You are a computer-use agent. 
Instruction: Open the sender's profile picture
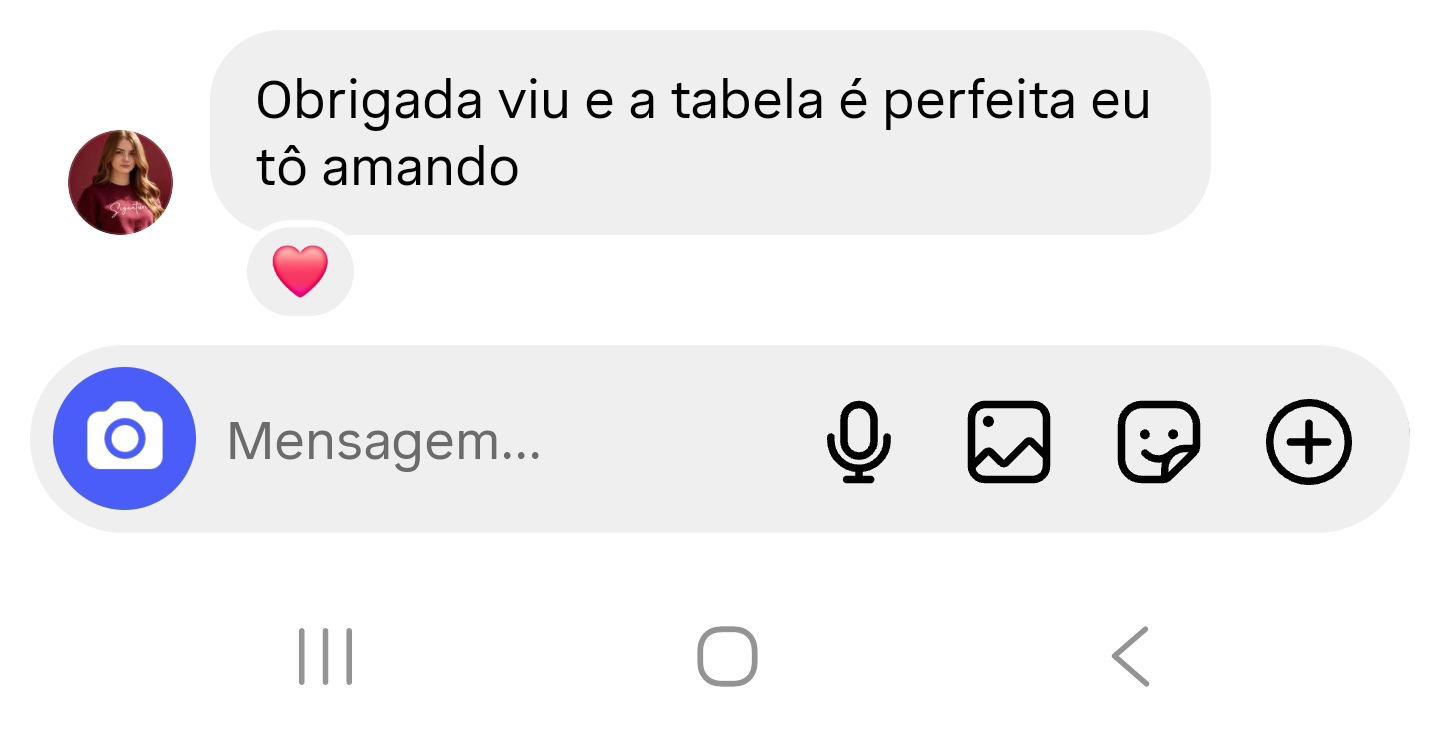(x=120, y=182)
